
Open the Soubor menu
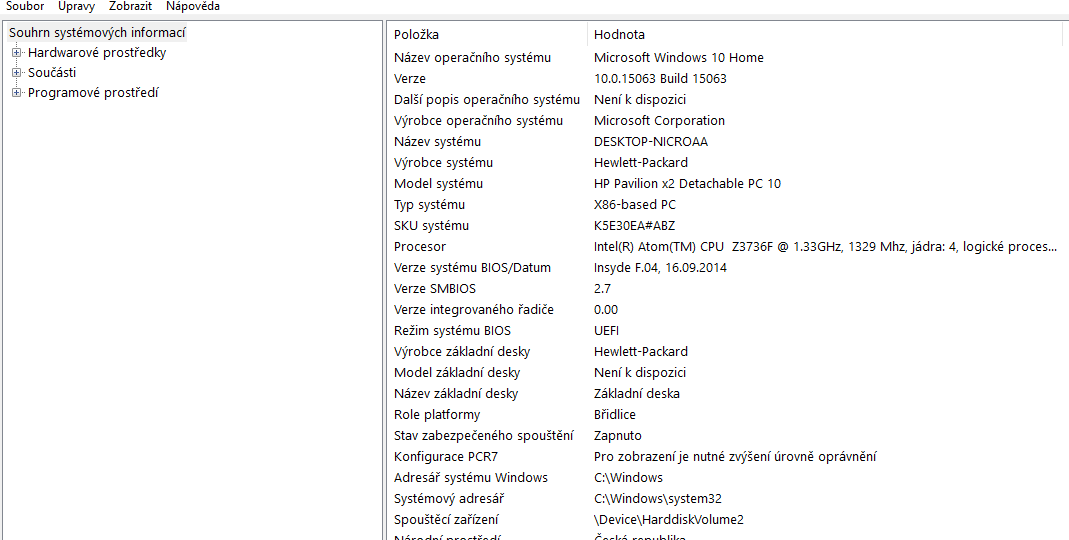pyautogui.click(x=25, y=6)
